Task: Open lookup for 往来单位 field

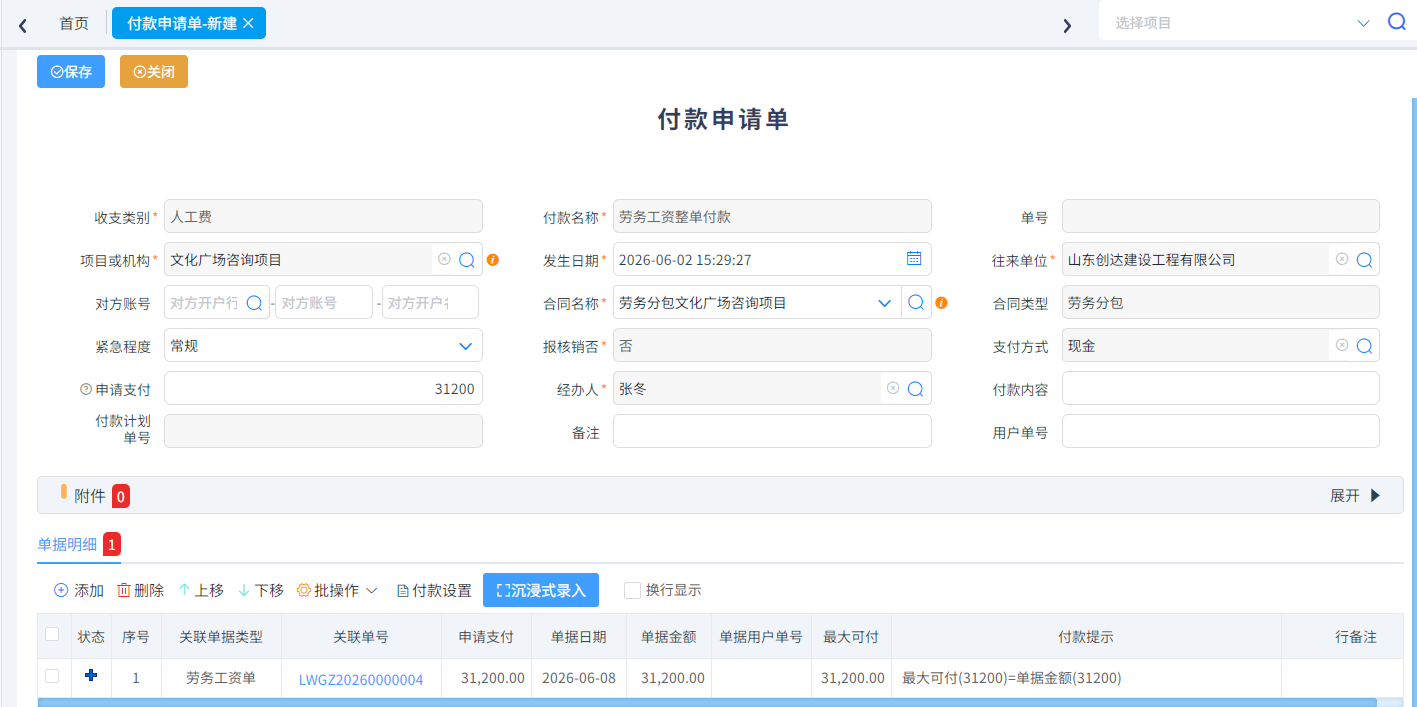Action: [x=1365, y=260]
